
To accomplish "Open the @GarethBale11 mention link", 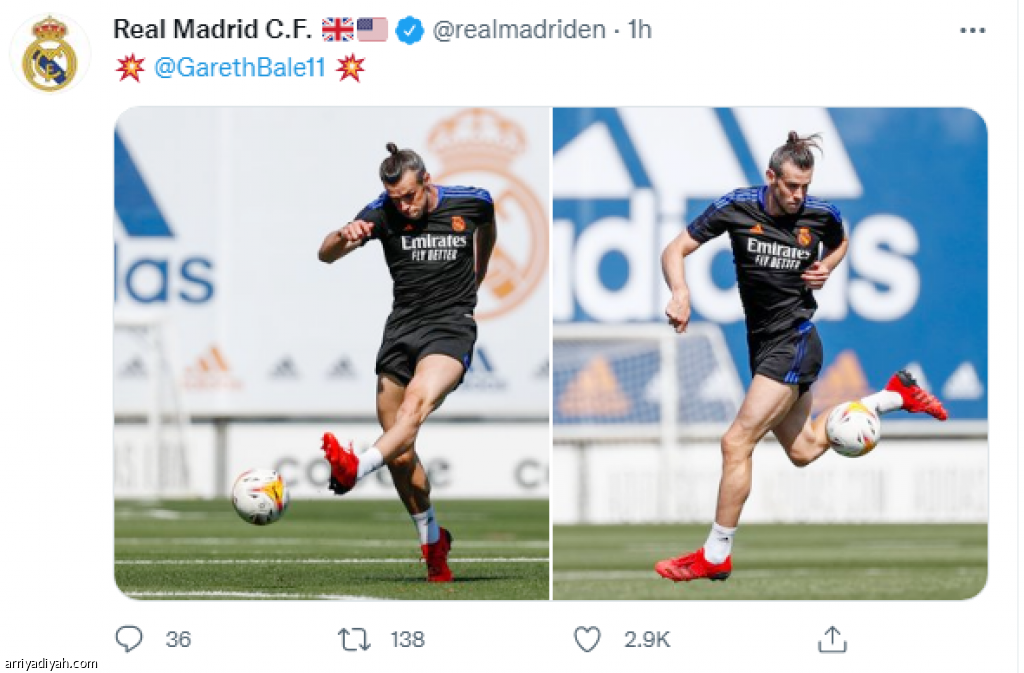I will point(240,67).
